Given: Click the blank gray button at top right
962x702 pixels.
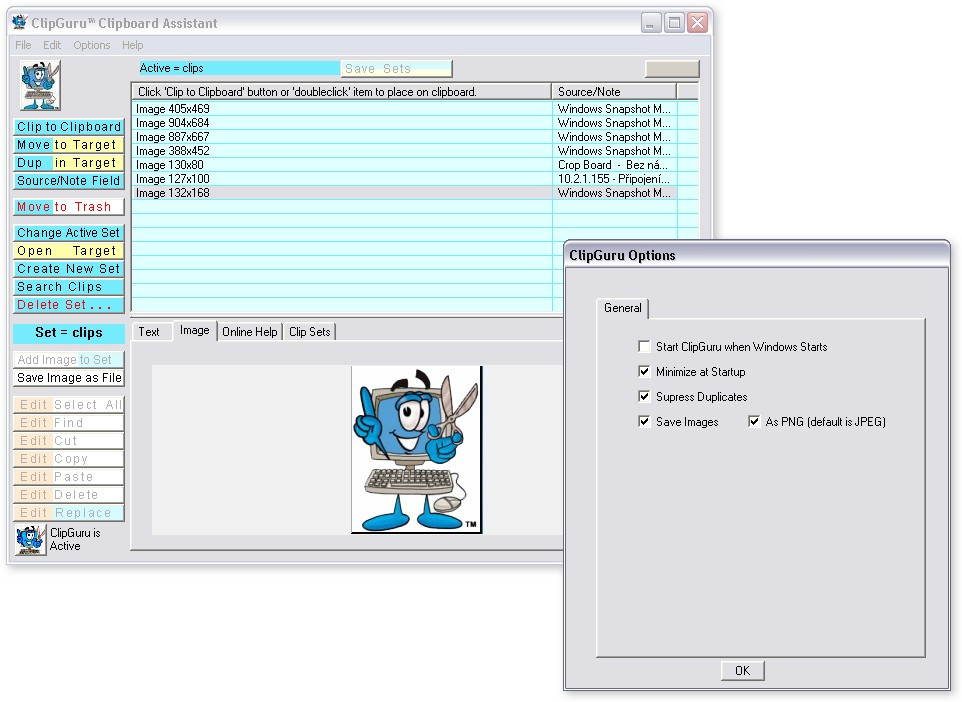Looking at the screenshot, I should pos(672,69).
